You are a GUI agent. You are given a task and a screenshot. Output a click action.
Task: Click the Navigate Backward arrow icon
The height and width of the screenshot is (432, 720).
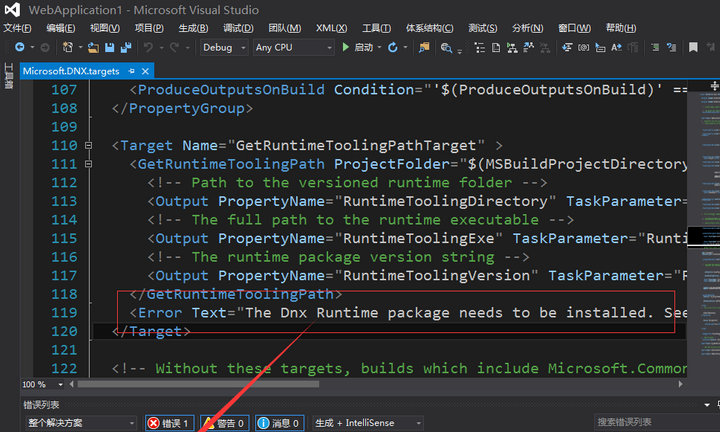tap(20, 47)
